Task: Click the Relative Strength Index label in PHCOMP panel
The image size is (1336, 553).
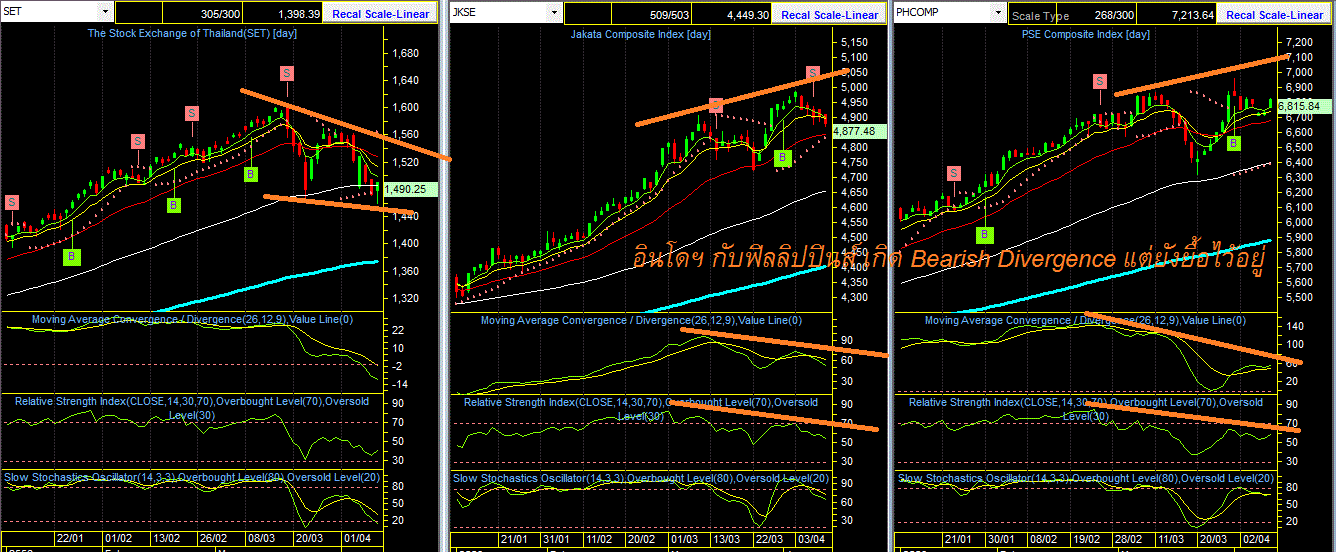Action: (x=1085, y=409)
